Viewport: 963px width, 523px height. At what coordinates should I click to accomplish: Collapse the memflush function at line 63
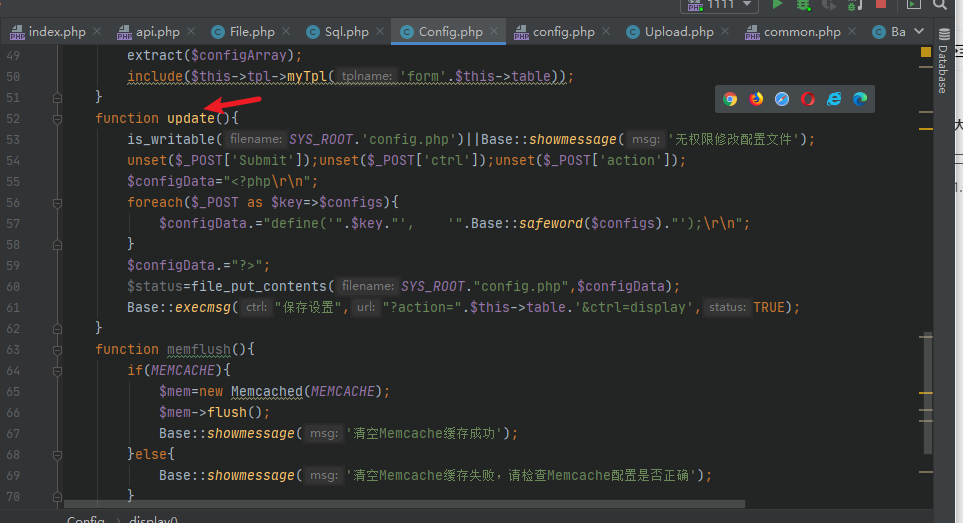[57, 350]
